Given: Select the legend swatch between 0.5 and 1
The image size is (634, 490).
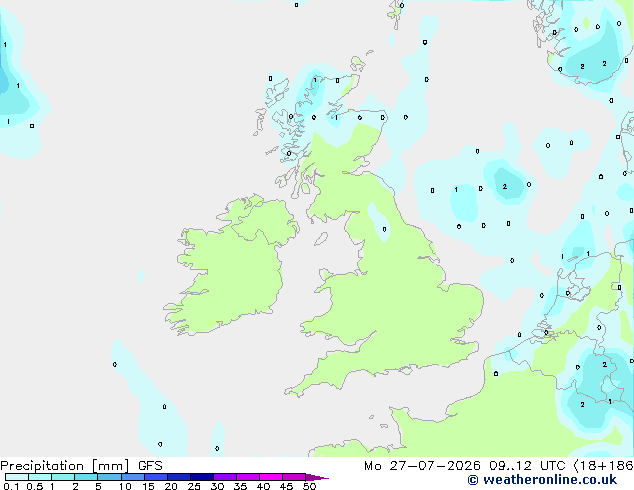Looking at the screenshot, I should pos(40,477).
